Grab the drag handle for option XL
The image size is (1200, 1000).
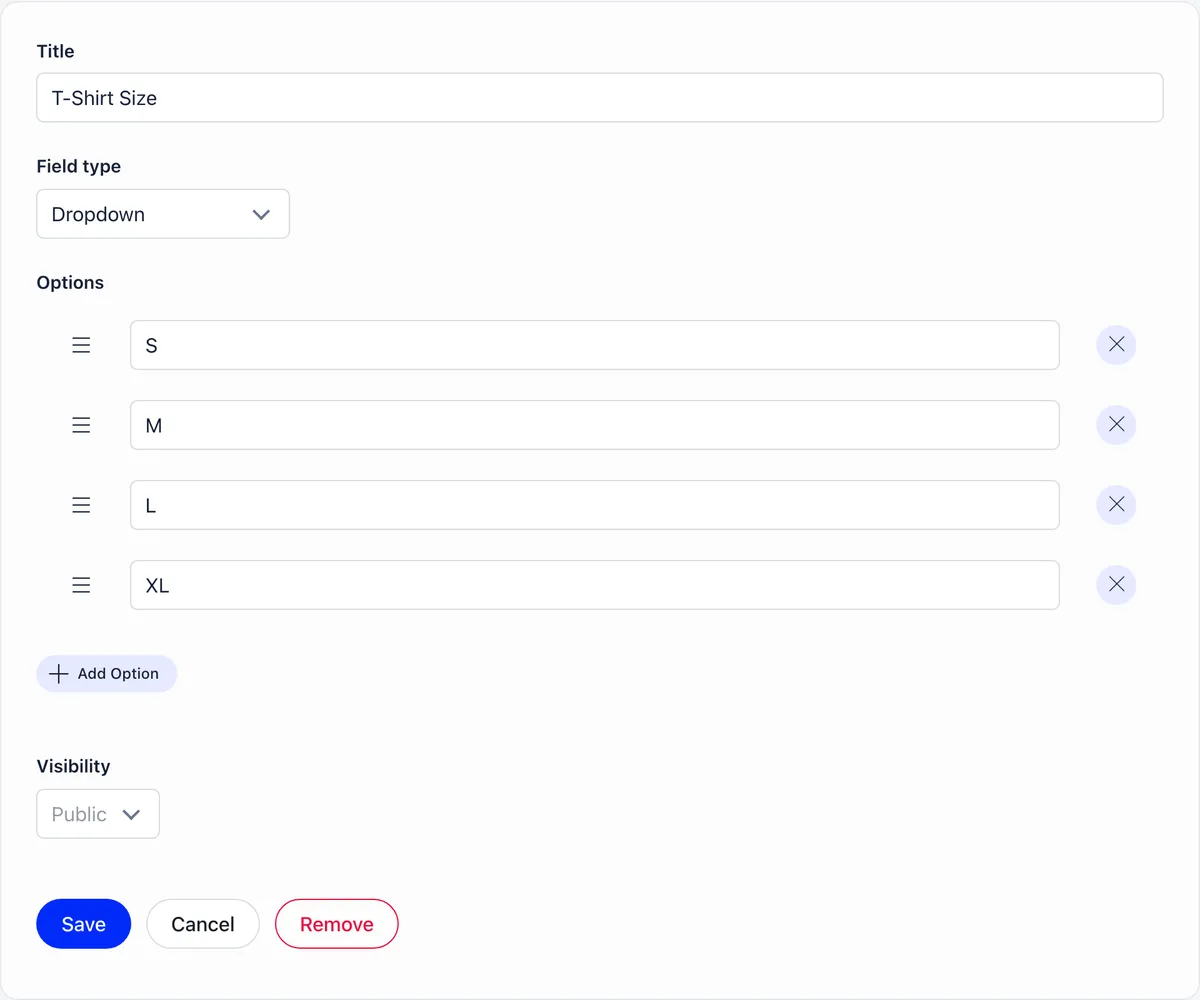coord(81,585)
